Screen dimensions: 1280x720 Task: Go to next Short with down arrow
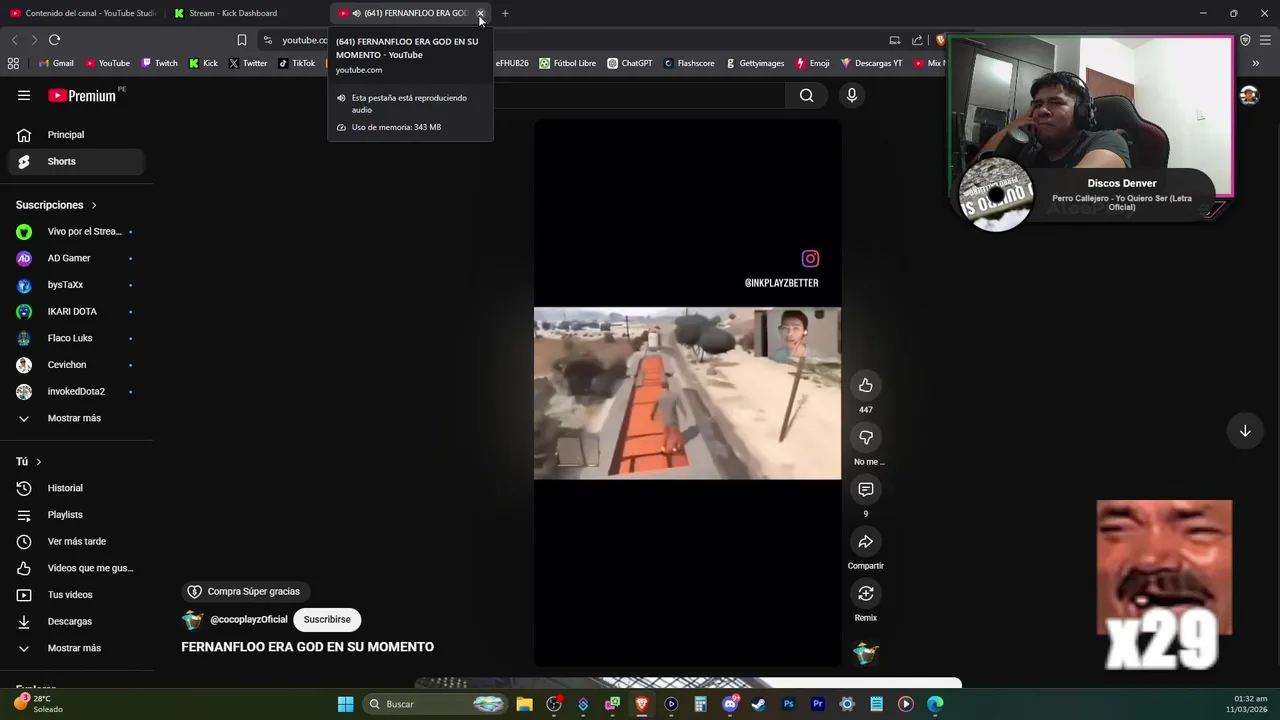tap(1245, 431)
